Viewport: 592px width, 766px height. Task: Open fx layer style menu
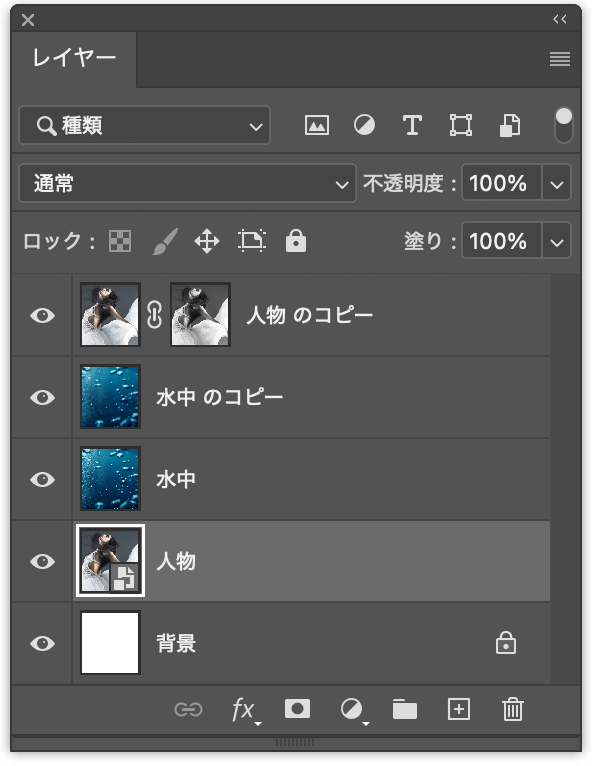tap(245, 709)
